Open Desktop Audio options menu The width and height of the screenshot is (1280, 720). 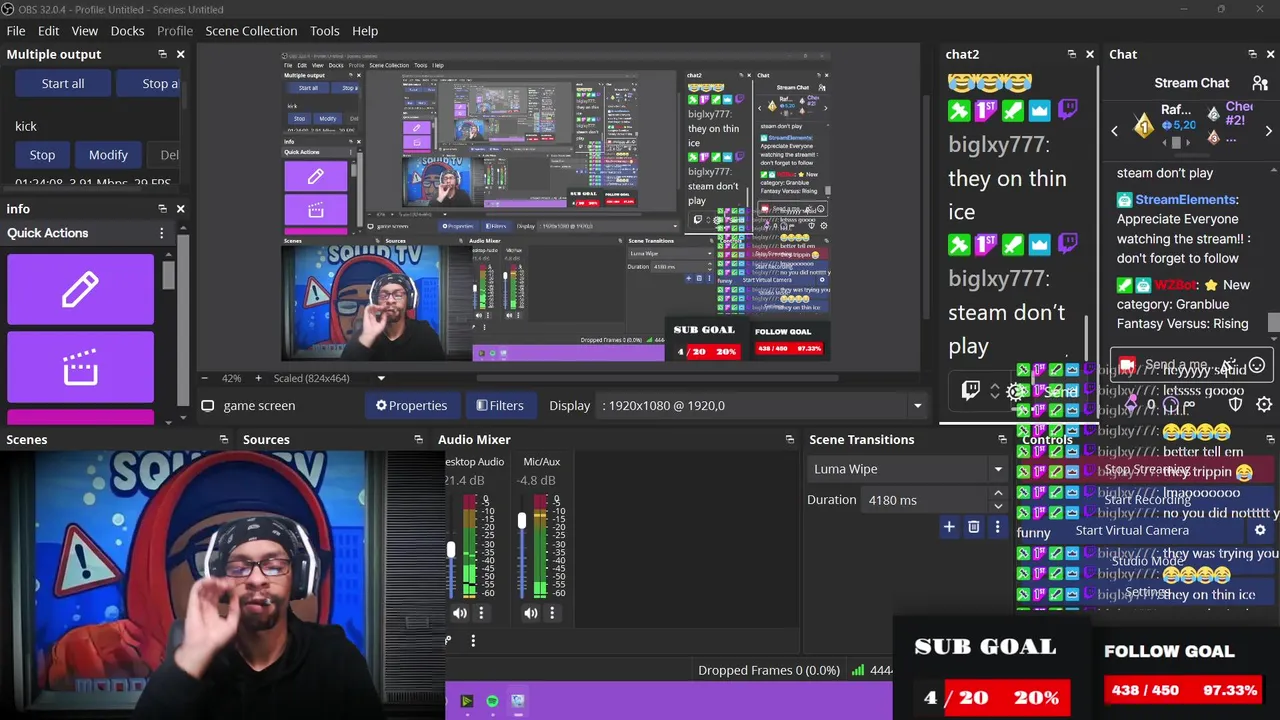(481, 613)
